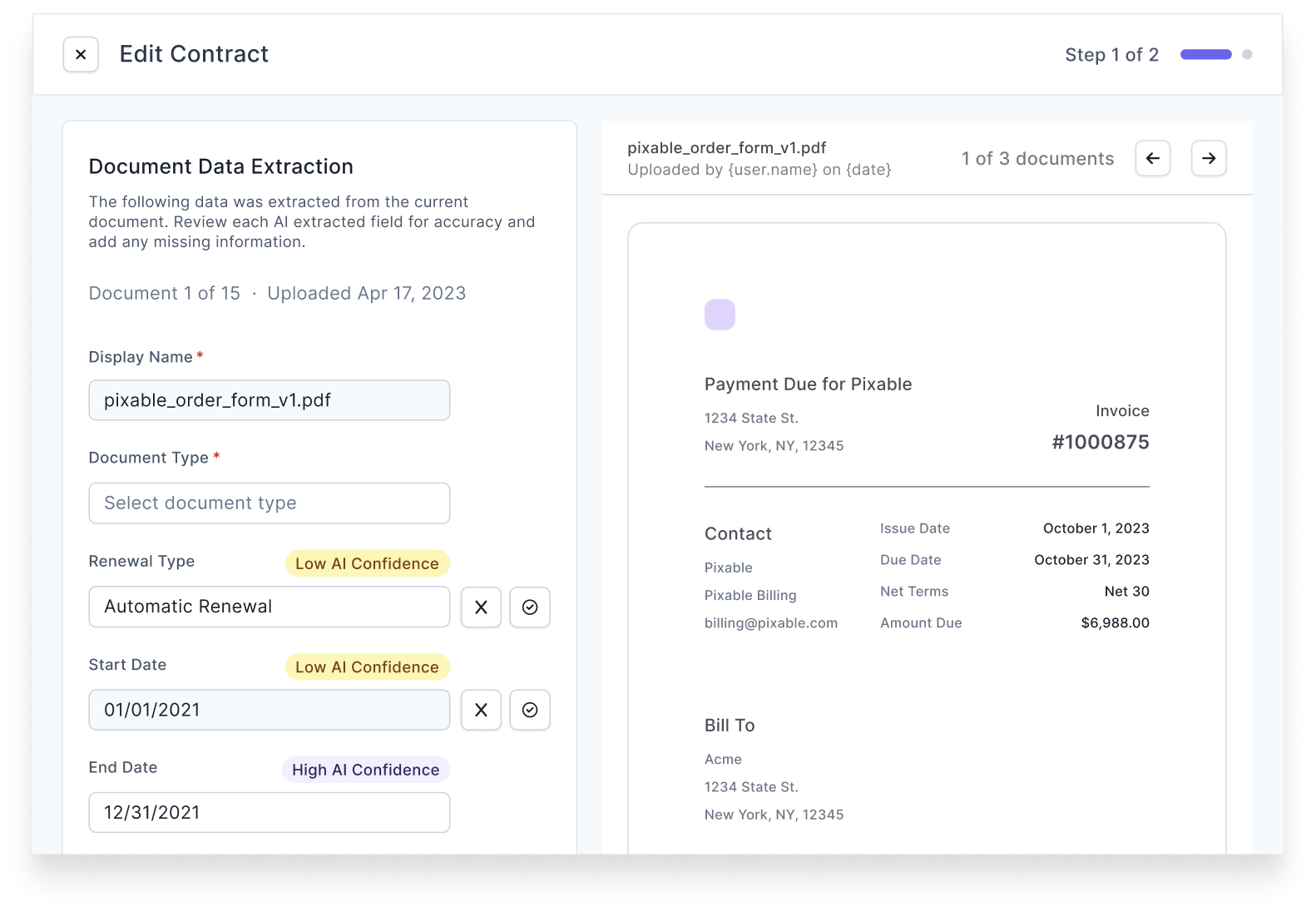Click the issue date value October 1, 2023
This screenshot has height=912, width=1316.
[1096, 528]
